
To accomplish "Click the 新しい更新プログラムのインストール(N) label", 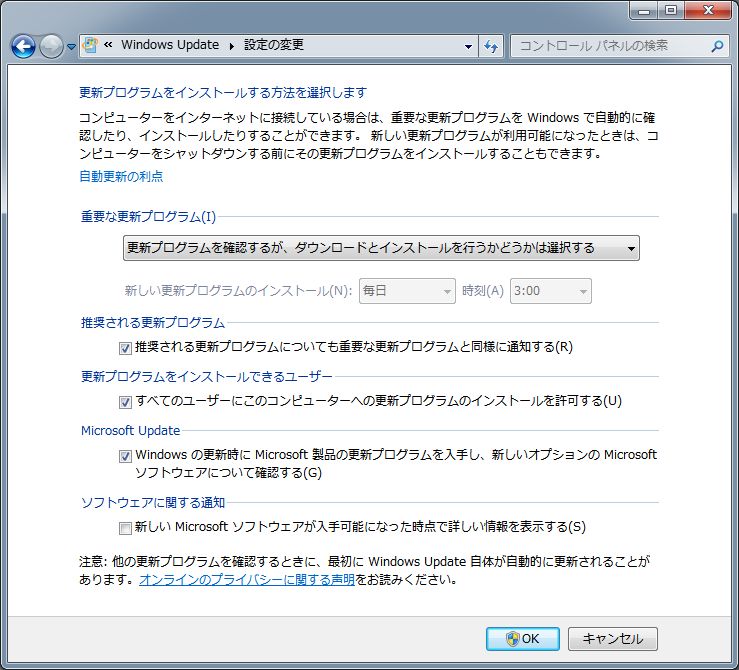I will [x=238, y=291].
